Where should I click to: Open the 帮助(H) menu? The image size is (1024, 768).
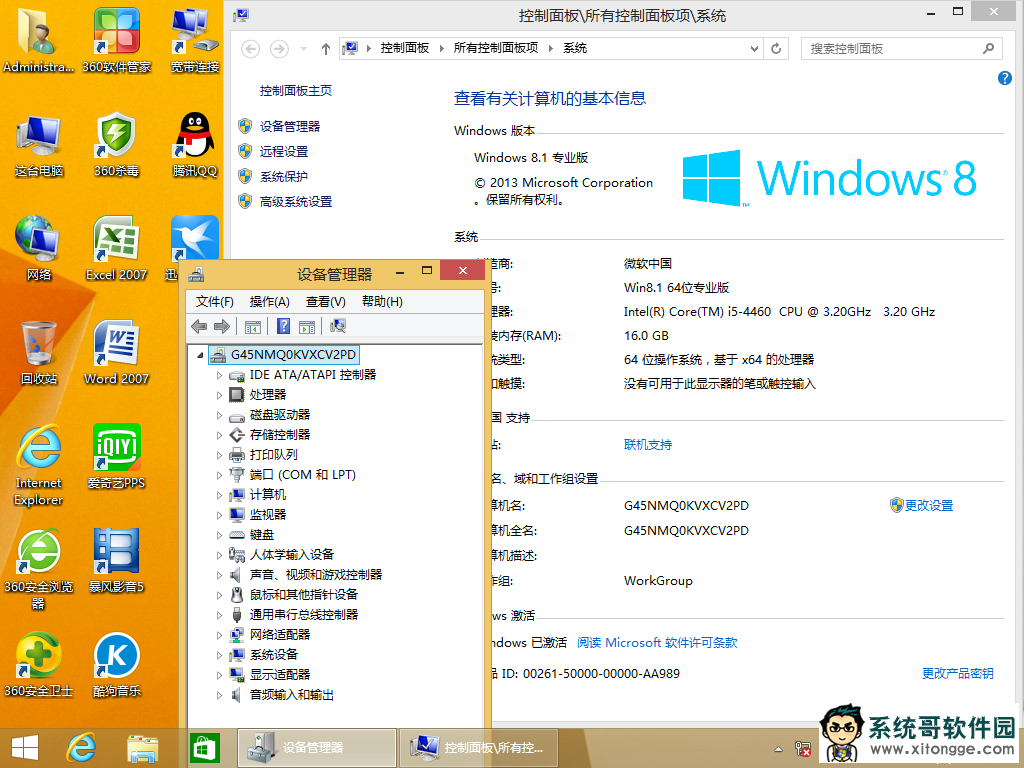click(382, 302)
